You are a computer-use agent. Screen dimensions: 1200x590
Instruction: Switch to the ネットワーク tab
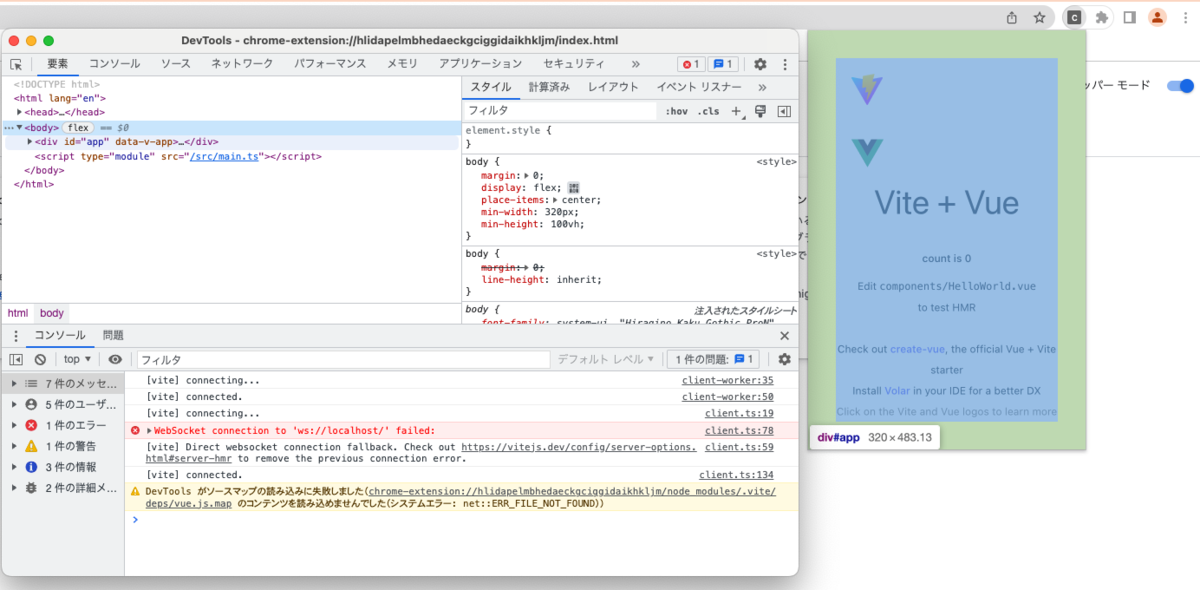(x=242, y=64)
